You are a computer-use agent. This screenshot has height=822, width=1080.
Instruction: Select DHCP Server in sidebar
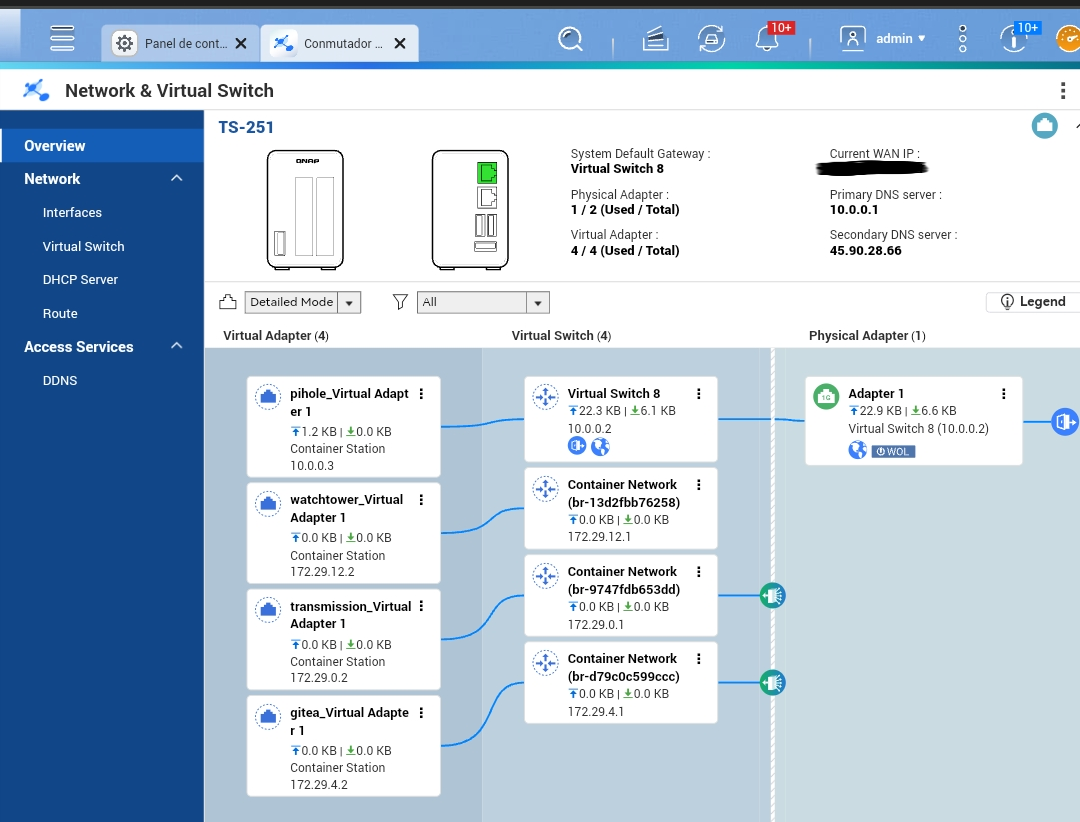[80, 280]
